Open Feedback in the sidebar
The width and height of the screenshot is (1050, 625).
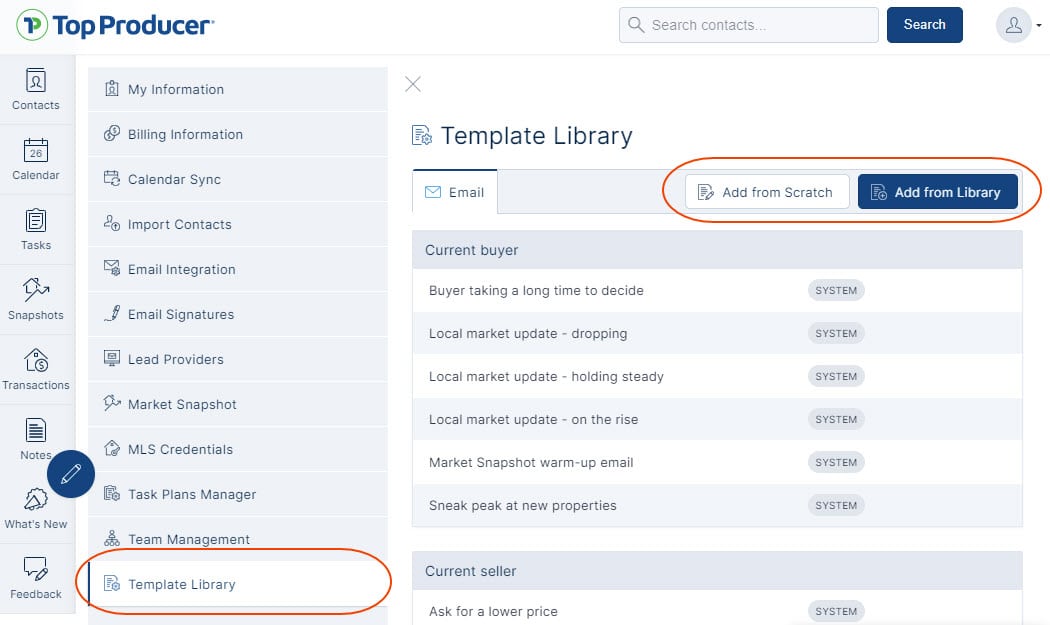[36, 579]
